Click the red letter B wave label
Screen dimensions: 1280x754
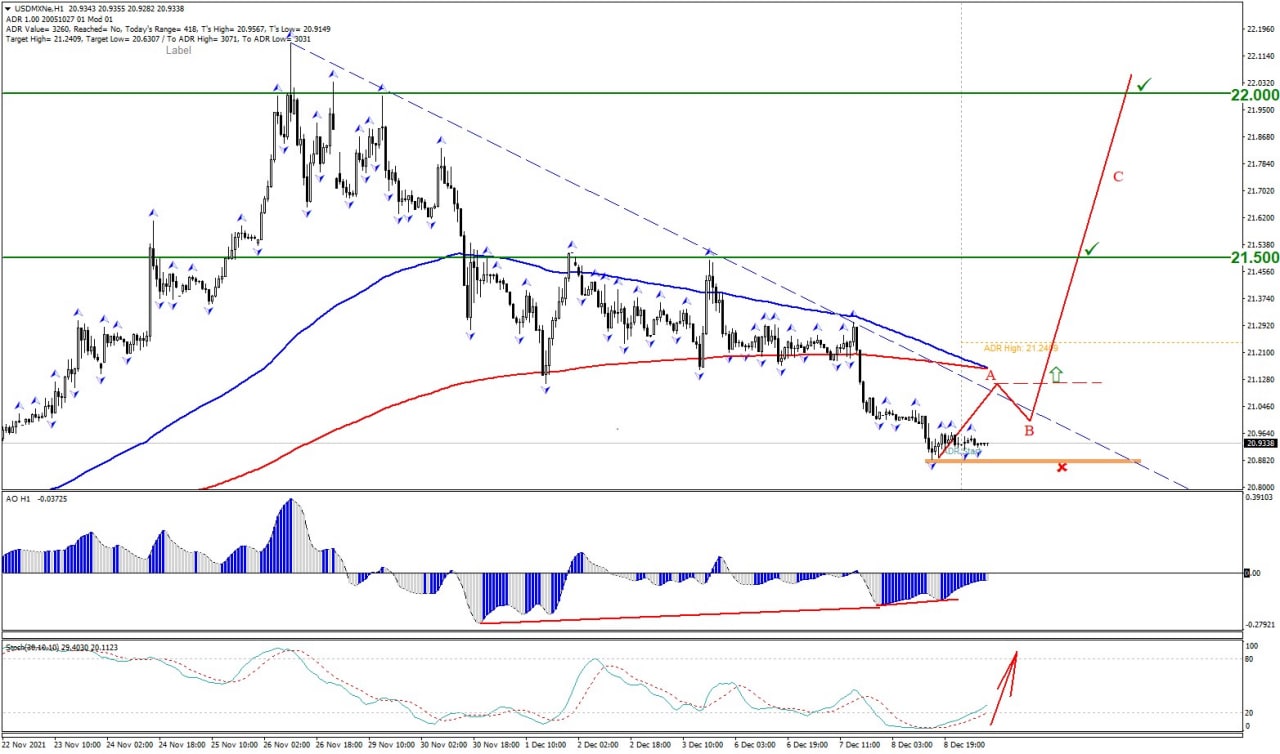pos(1029,431)
